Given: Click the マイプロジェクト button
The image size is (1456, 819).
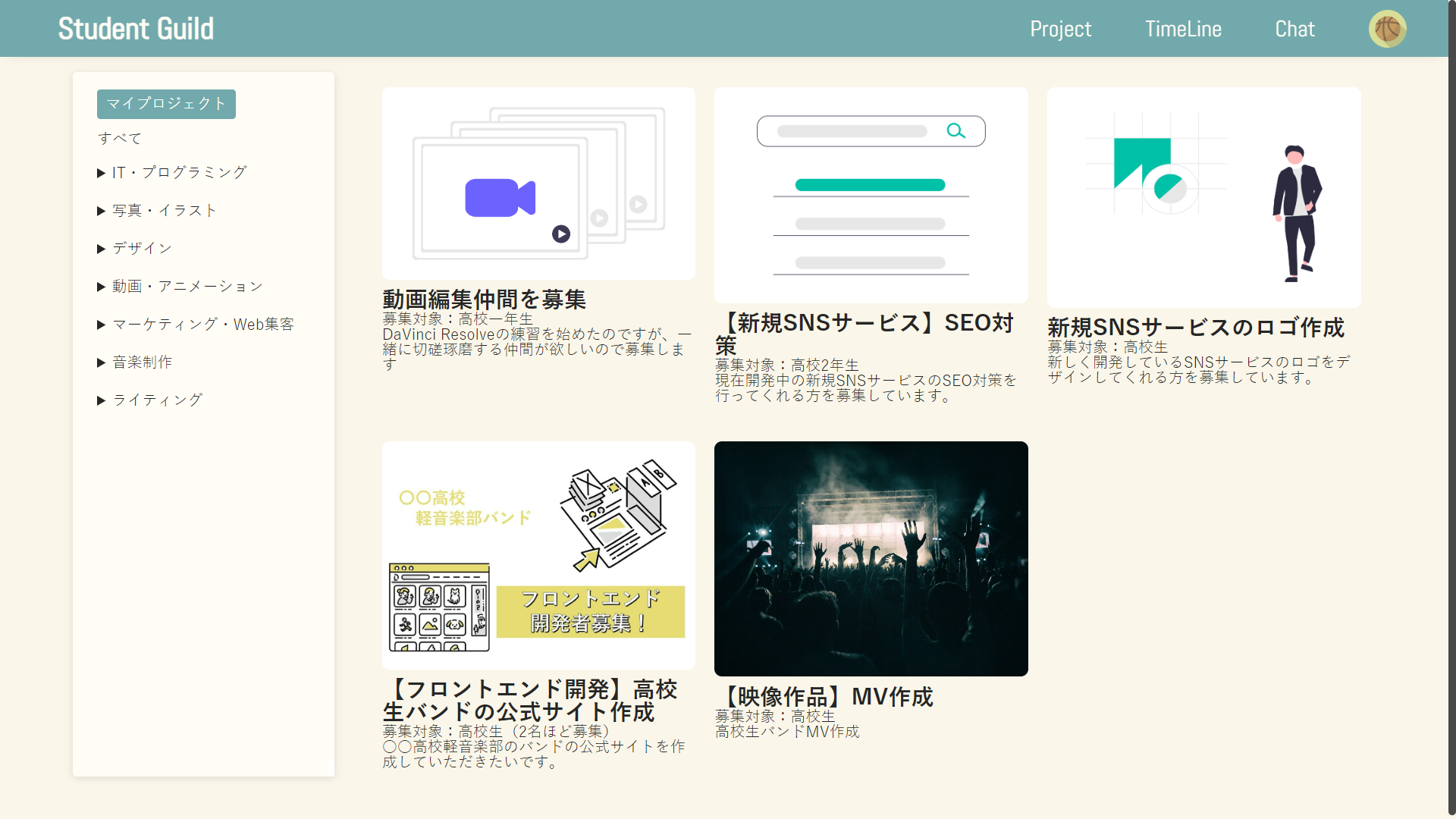Looking at the screenshot, I should coord(166,104).
